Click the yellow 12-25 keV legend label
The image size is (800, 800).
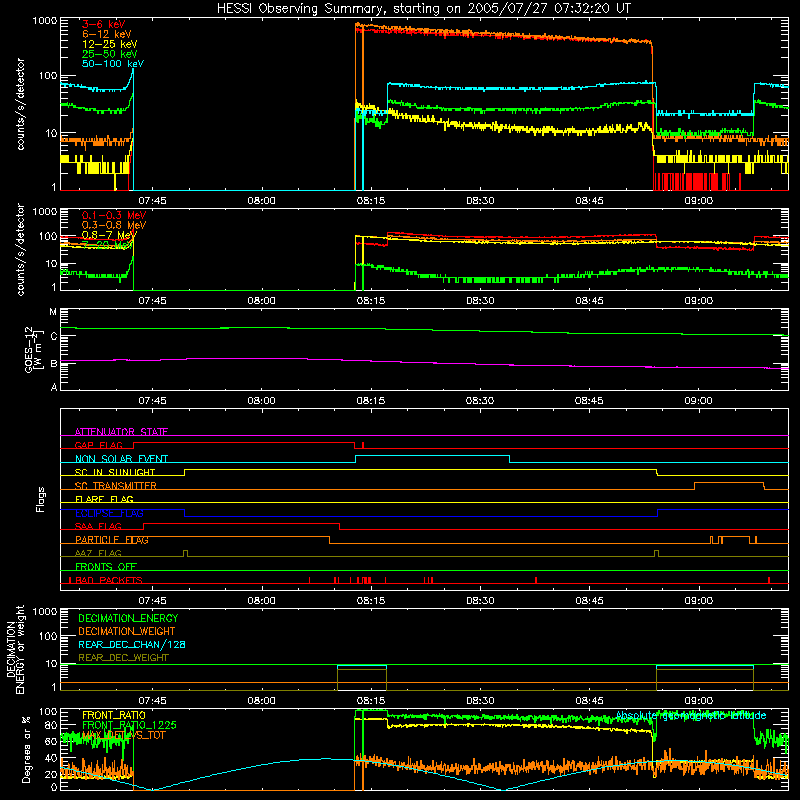tap(109, 44)
